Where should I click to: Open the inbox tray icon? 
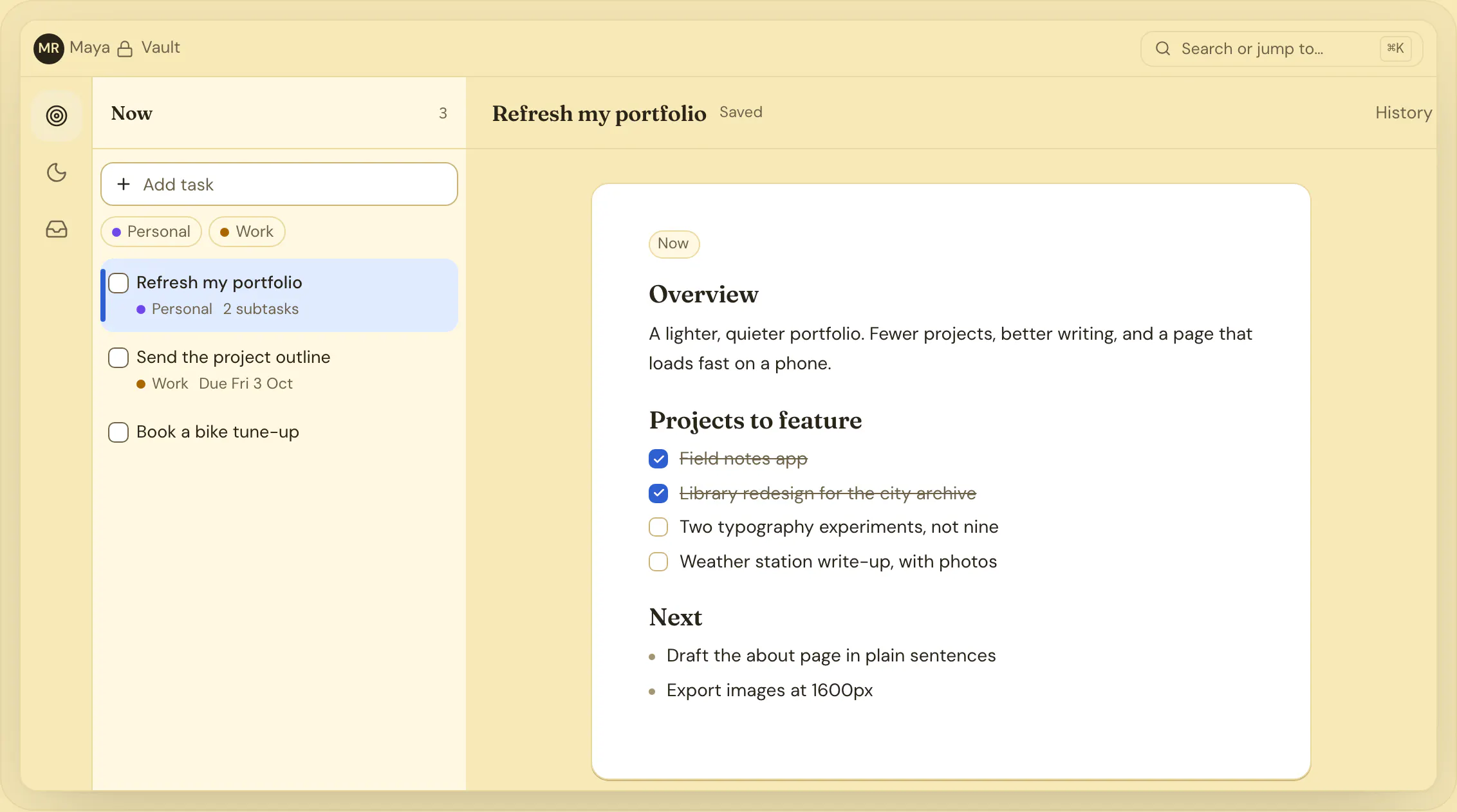point(57,229)
